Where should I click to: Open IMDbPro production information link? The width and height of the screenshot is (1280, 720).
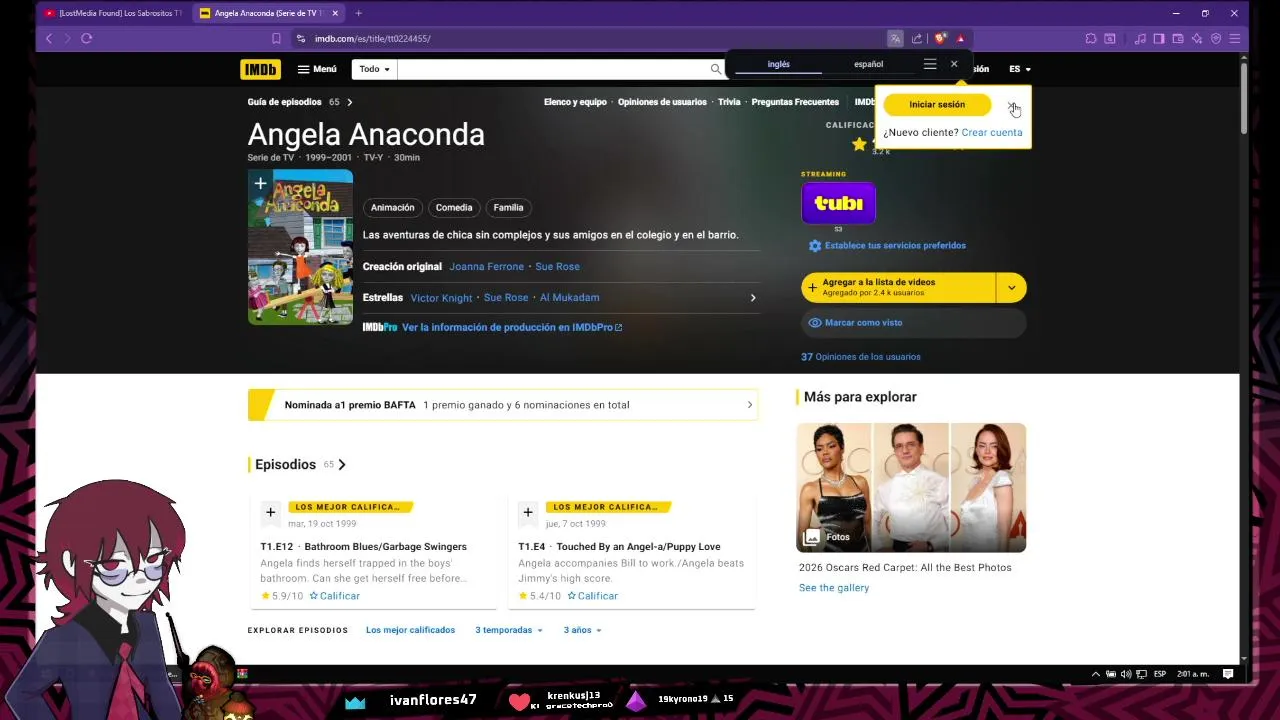click(512, 327)
